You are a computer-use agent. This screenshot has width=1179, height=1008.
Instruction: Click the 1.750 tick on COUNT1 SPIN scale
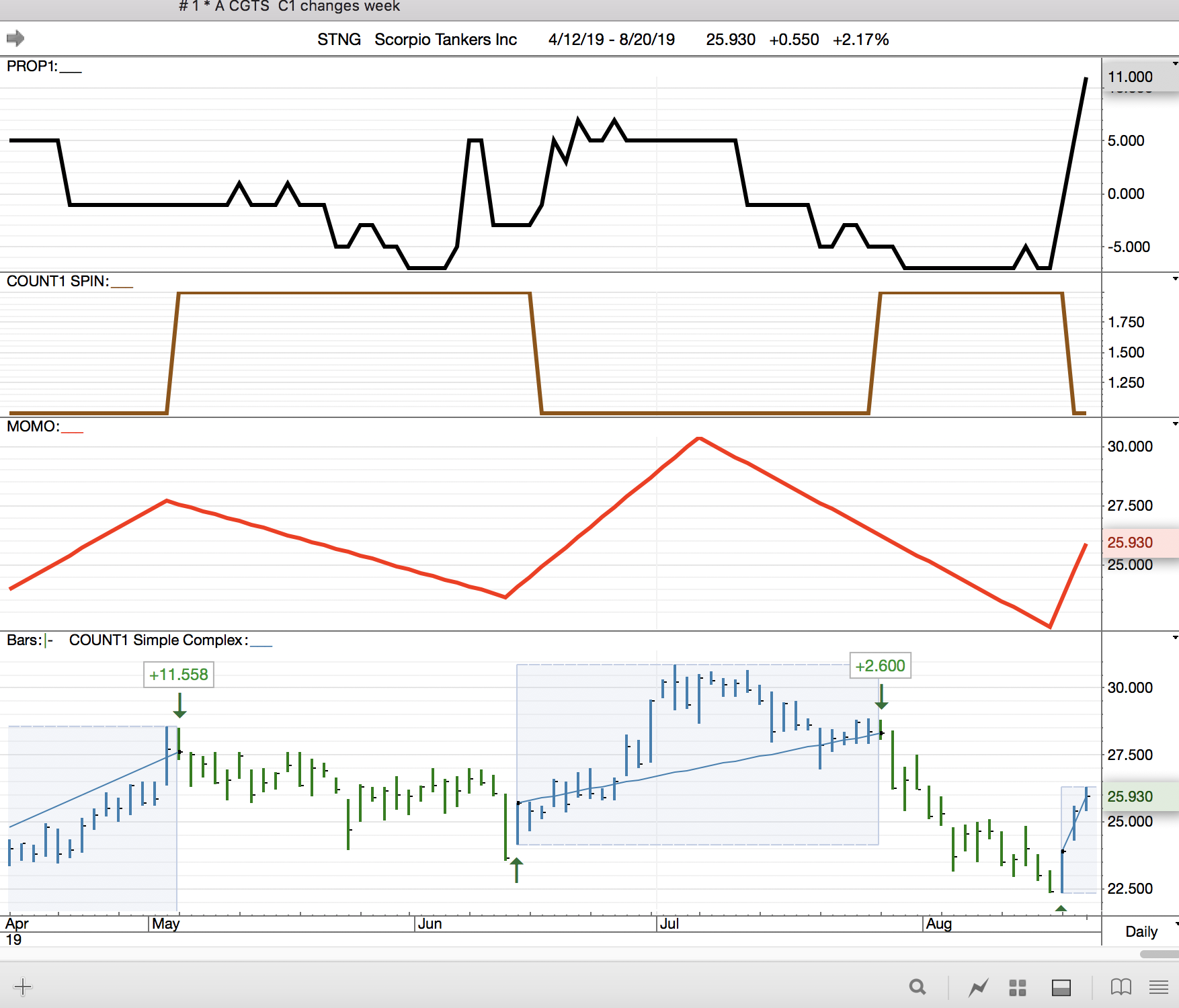tap(1126, 322)
